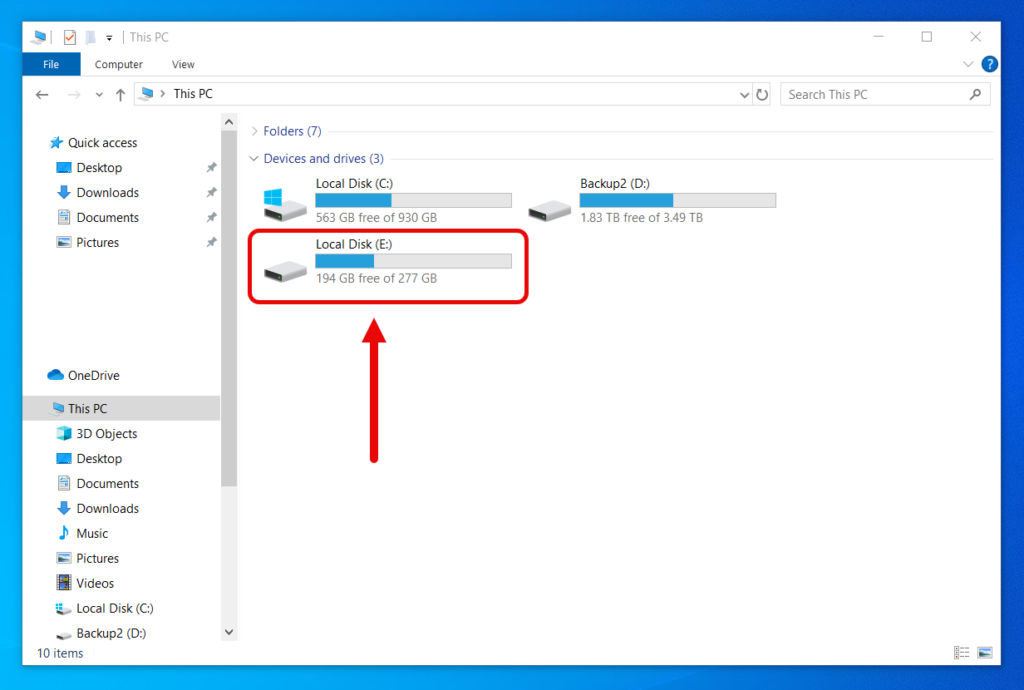Open Documents under Quick access
Image resolution: width=1024 pixels, height=690 pixels.
pyautogui.click(x=107, y=217)
